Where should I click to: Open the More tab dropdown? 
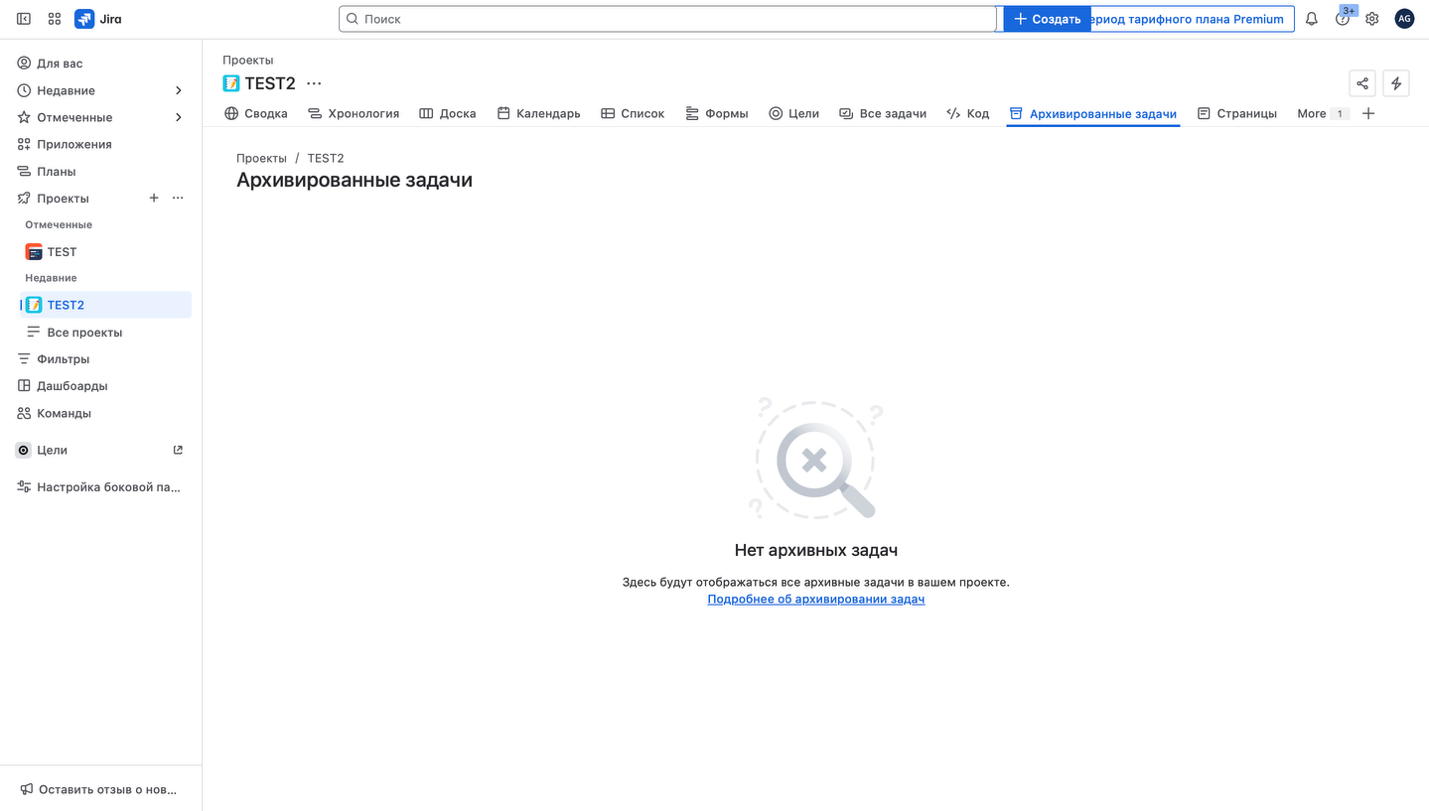(1322, 113)
